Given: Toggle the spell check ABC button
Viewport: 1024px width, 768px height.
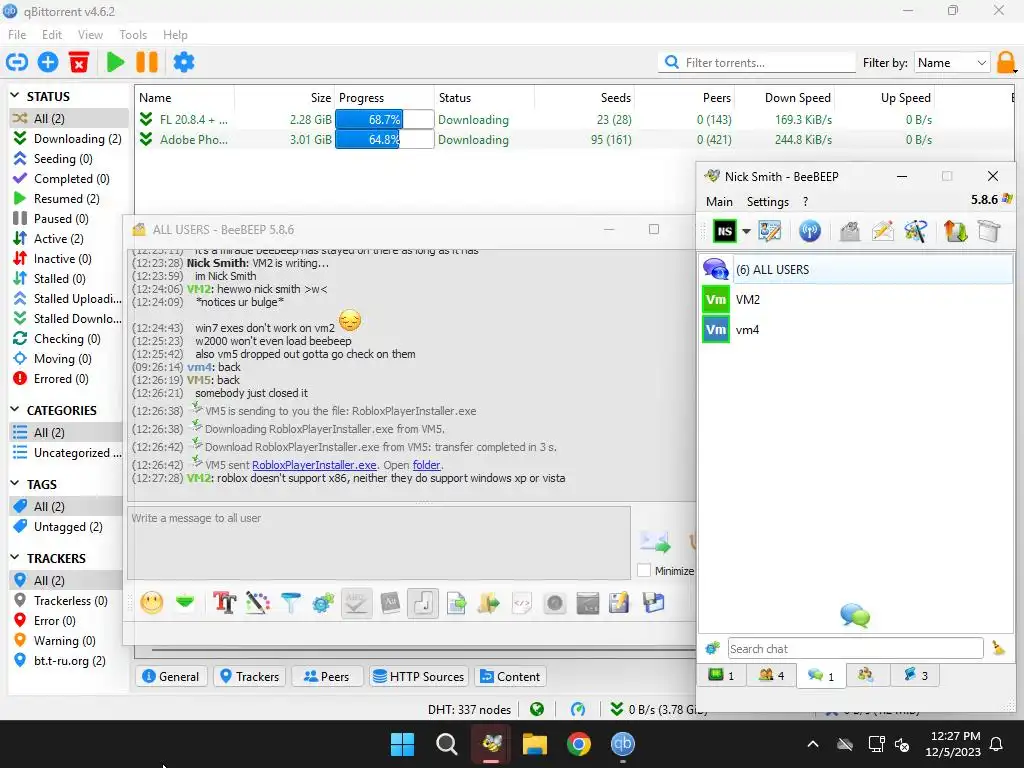Looking at the screenshot, I should coord(357,602).
